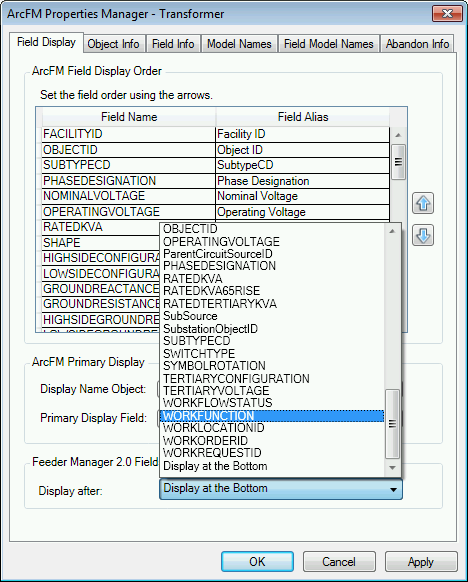Image resolution: width=468 pixels, height=582 pixels.
Task: Pick TERTIARYVOLTAGE in the dropdown list
Action: [272, 390]
